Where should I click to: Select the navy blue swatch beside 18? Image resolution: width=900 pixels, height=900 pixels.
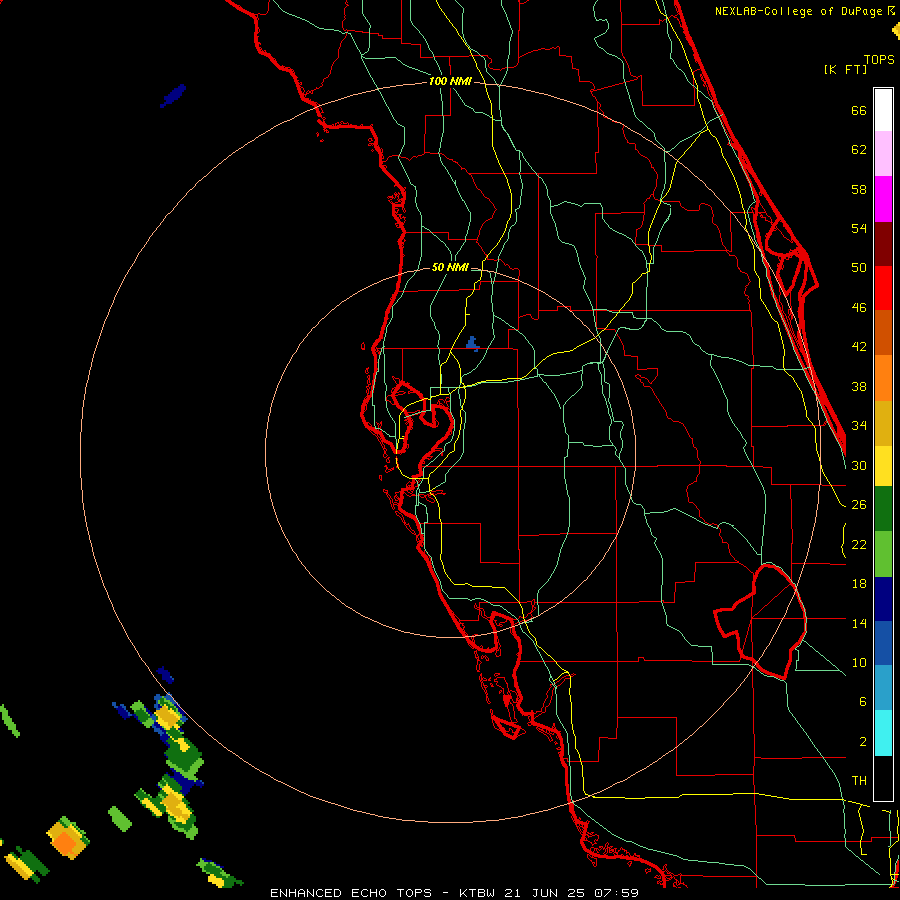883,599
